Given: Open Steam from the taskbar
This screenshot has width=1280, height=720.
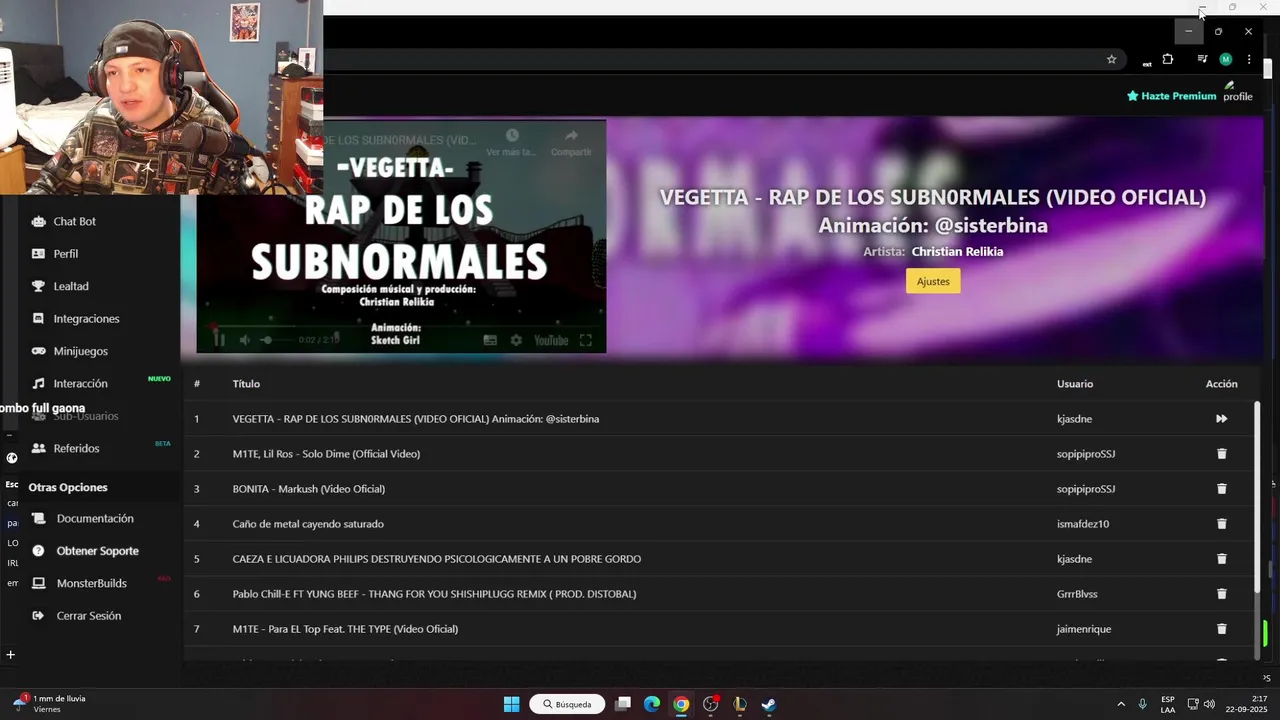Looking at the screenshot, I should tap(768, 704).
